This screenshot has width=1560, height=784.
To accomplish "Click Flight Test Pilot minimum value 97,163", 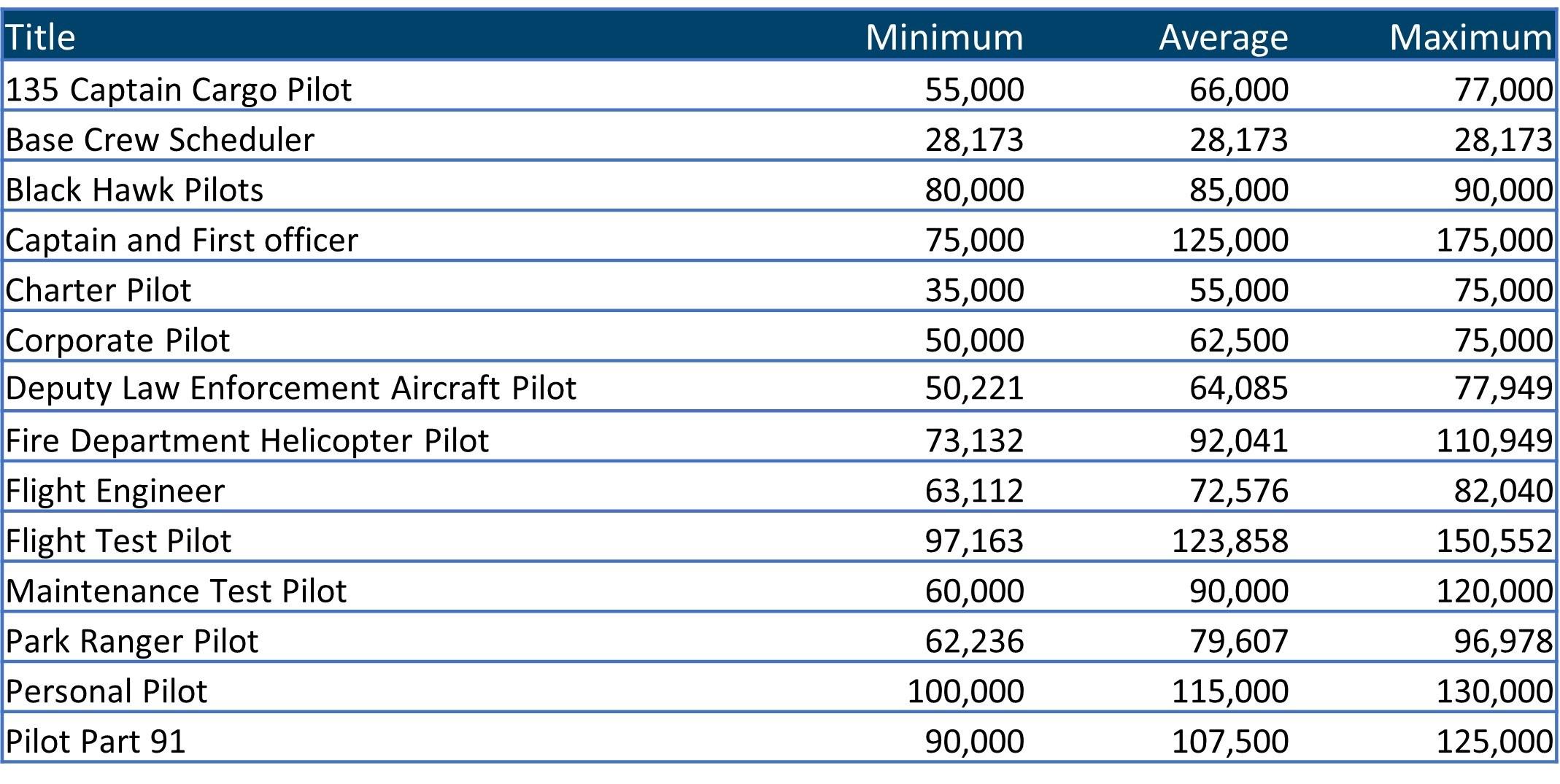I will 974,541.
